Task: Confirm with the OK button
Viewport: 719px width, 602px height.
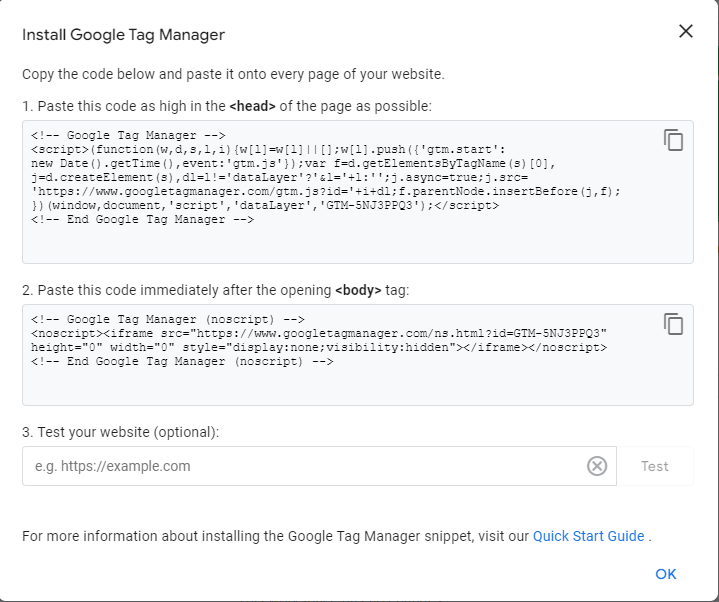Action: click(665, 574)
